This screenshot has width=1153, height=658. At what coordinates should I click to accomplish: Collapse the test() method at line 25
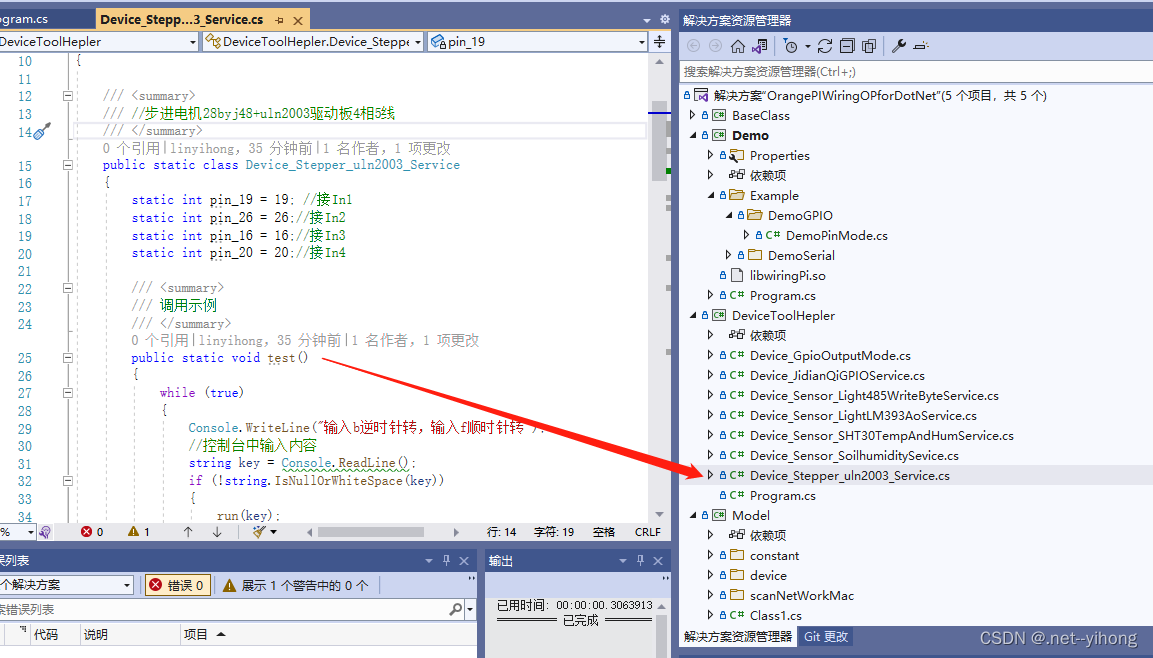(68, 358)
